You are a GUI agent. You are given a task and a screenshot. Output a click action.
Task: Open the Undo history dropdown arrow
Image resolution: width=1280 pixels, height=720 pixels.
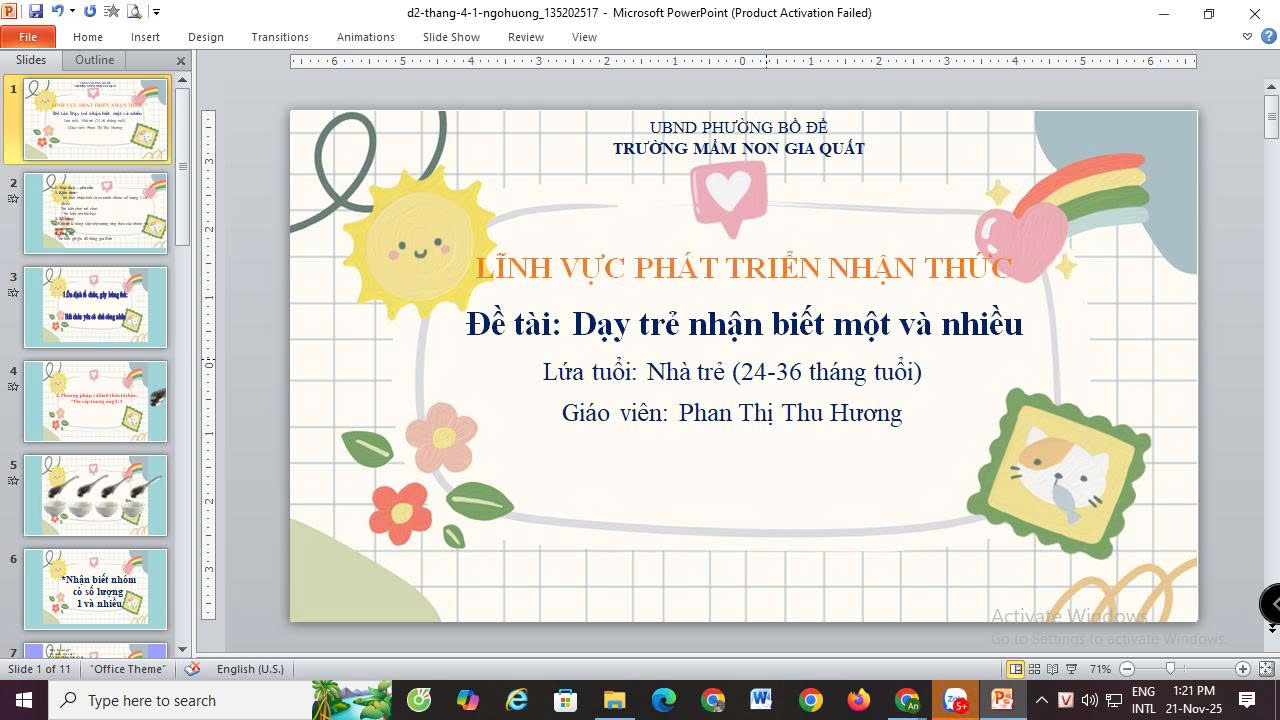[72, 12]
